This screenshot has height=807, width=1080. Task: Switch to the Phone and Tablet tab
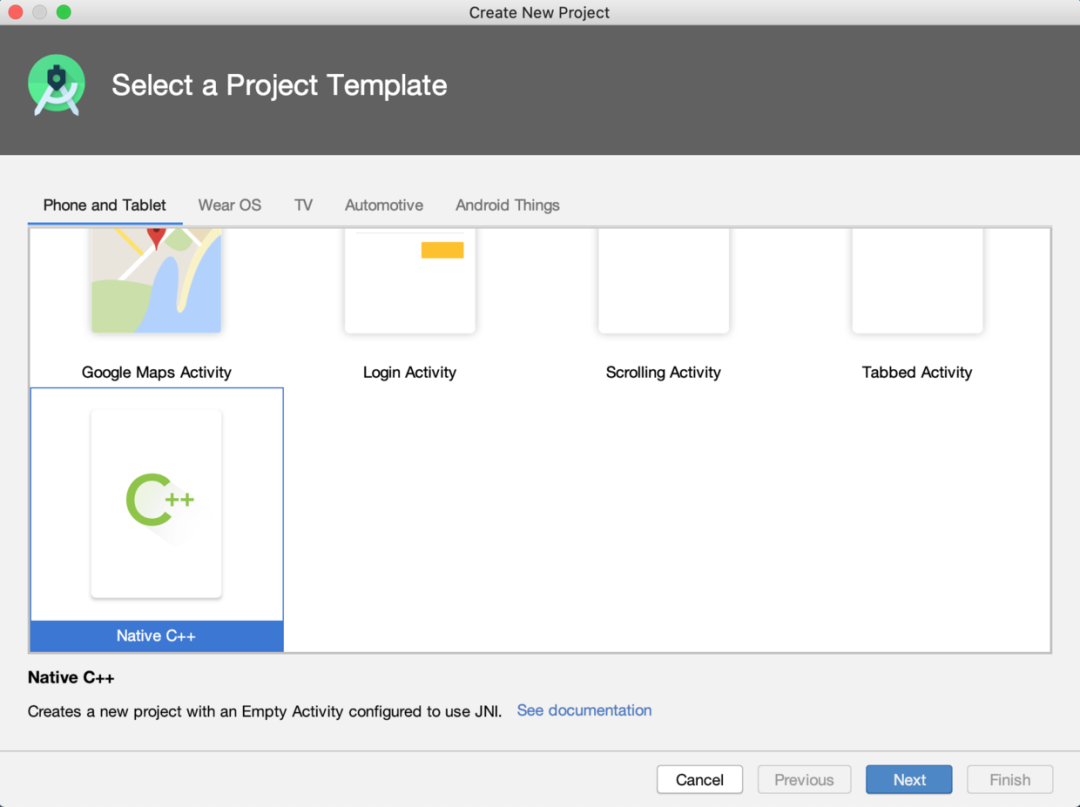pyautogui.click(x=105, y=205)
